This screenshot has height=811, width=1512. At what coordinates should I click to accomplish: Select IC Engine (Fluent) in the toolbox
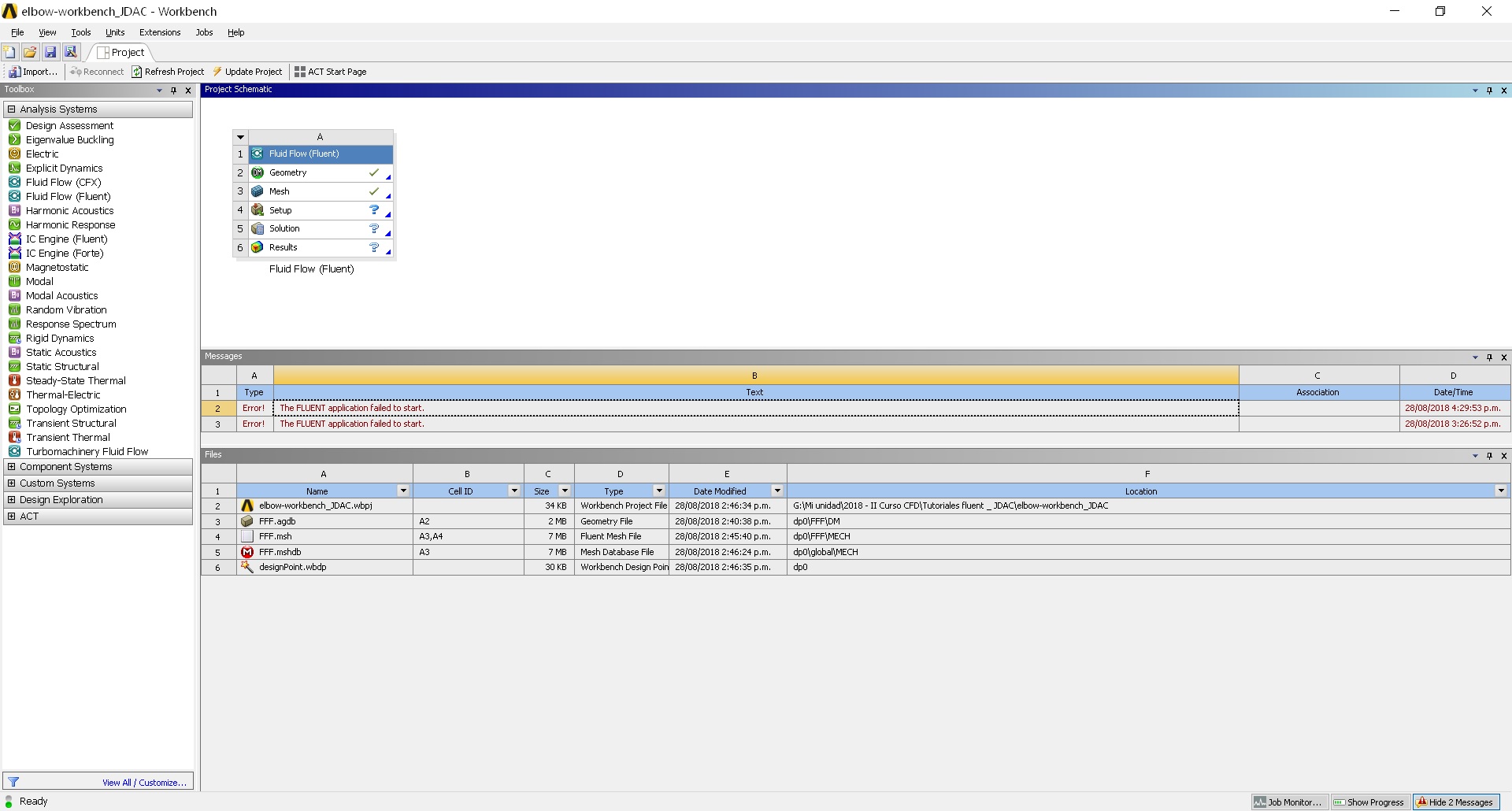click(x=66, y=239)
